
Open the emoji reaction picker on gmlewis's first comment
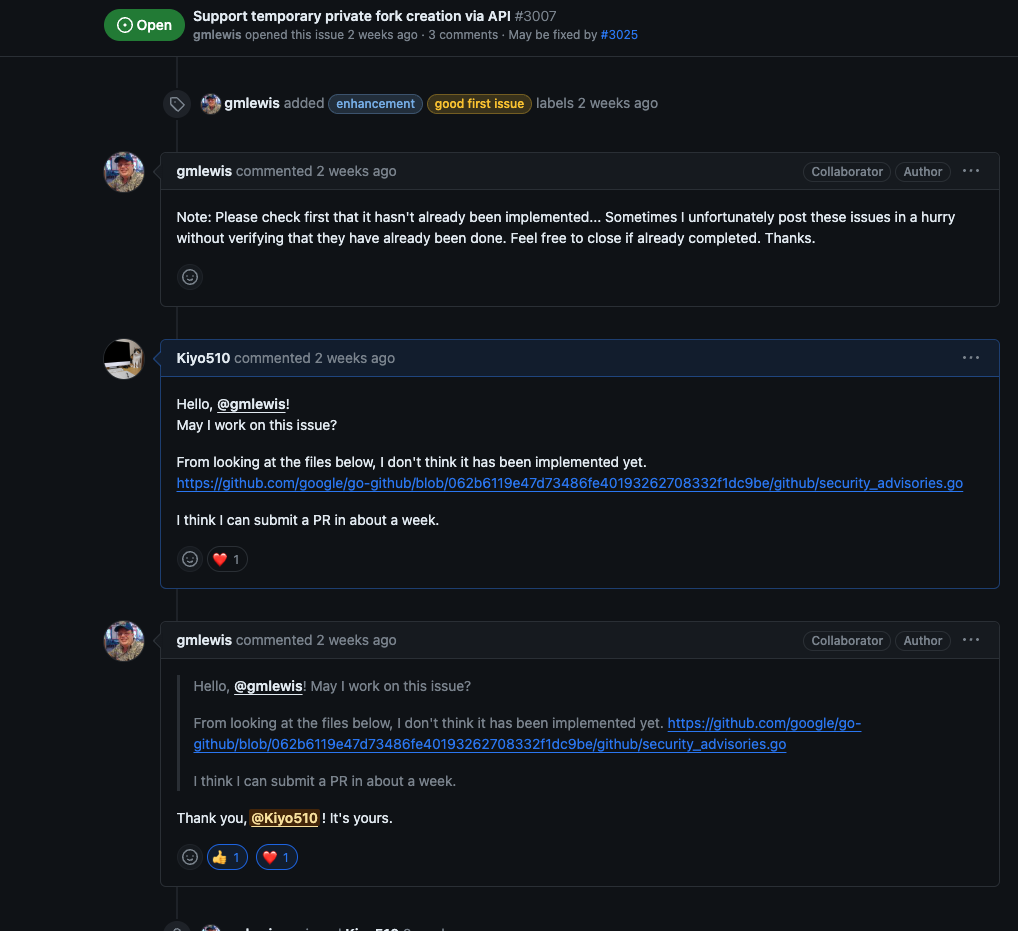pyautogui.click(x=189, y=277)
